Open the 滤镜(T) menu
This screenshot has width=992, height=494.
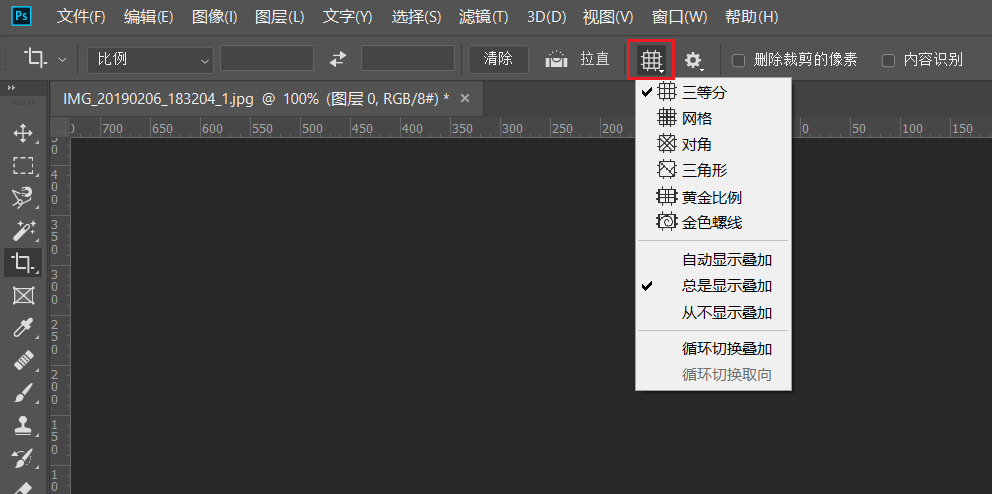click(483, 17)
